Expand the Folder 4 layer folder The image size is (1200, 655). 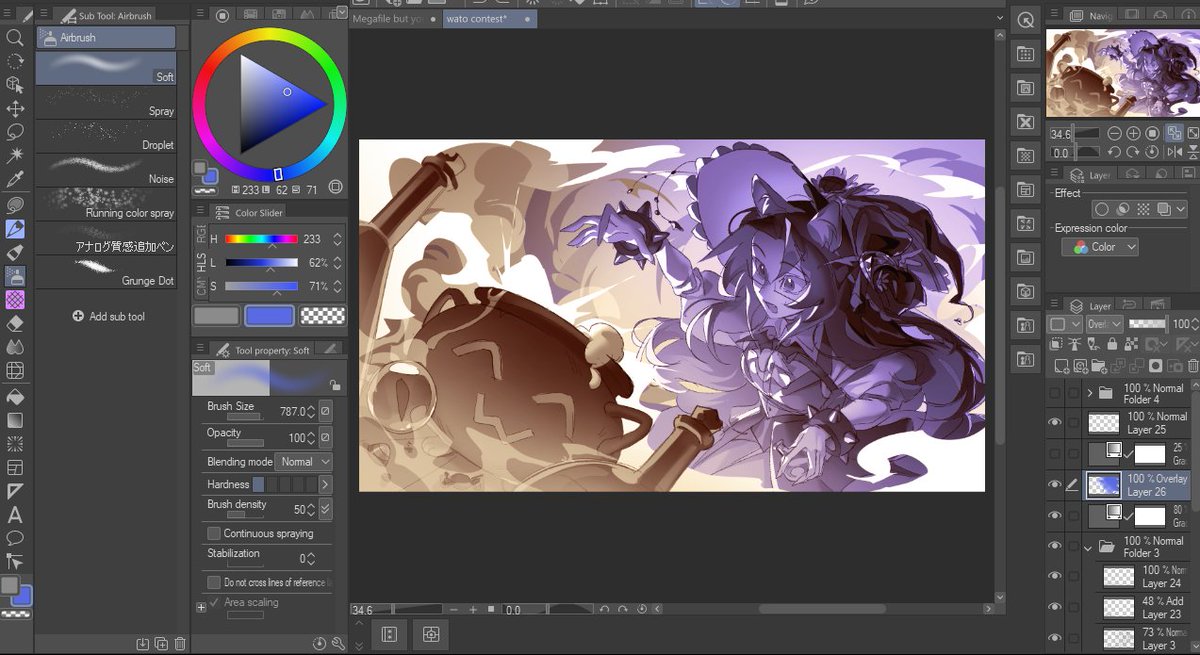[1089, 393]
